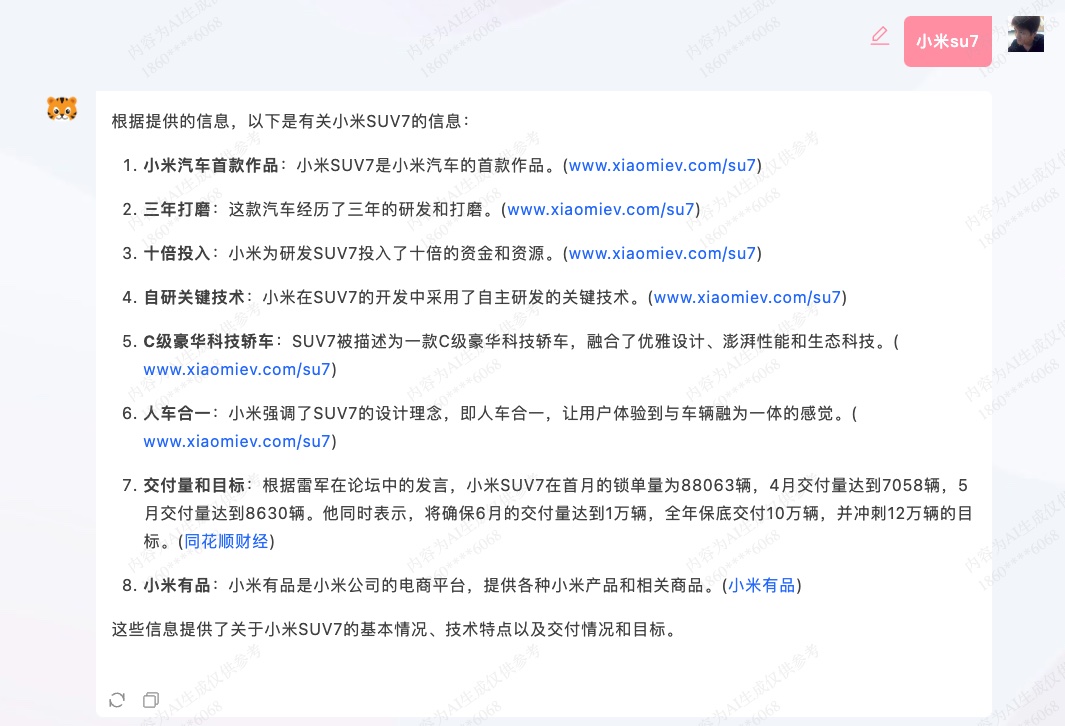
Task: Click the closing summary sentence
Action: pos(395,629)
